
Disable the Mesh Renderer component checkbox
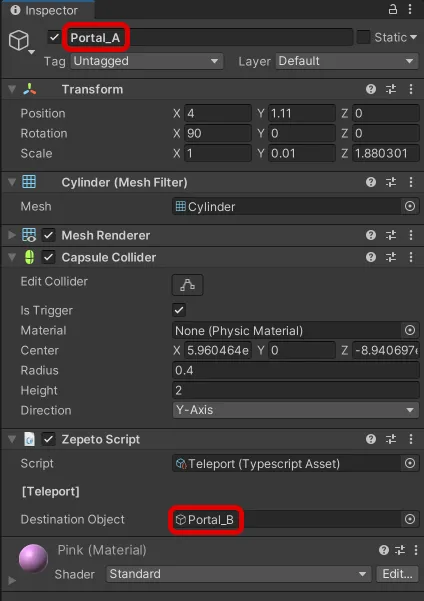[49, 235]
